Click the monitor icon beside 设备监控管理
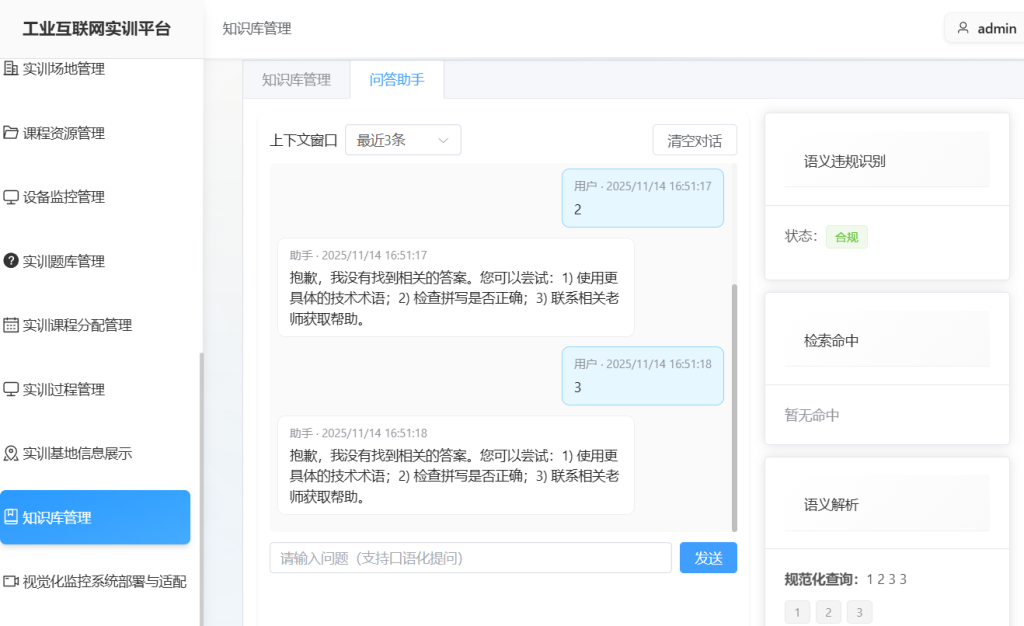The image size is (1024, 626). (11, 197)
